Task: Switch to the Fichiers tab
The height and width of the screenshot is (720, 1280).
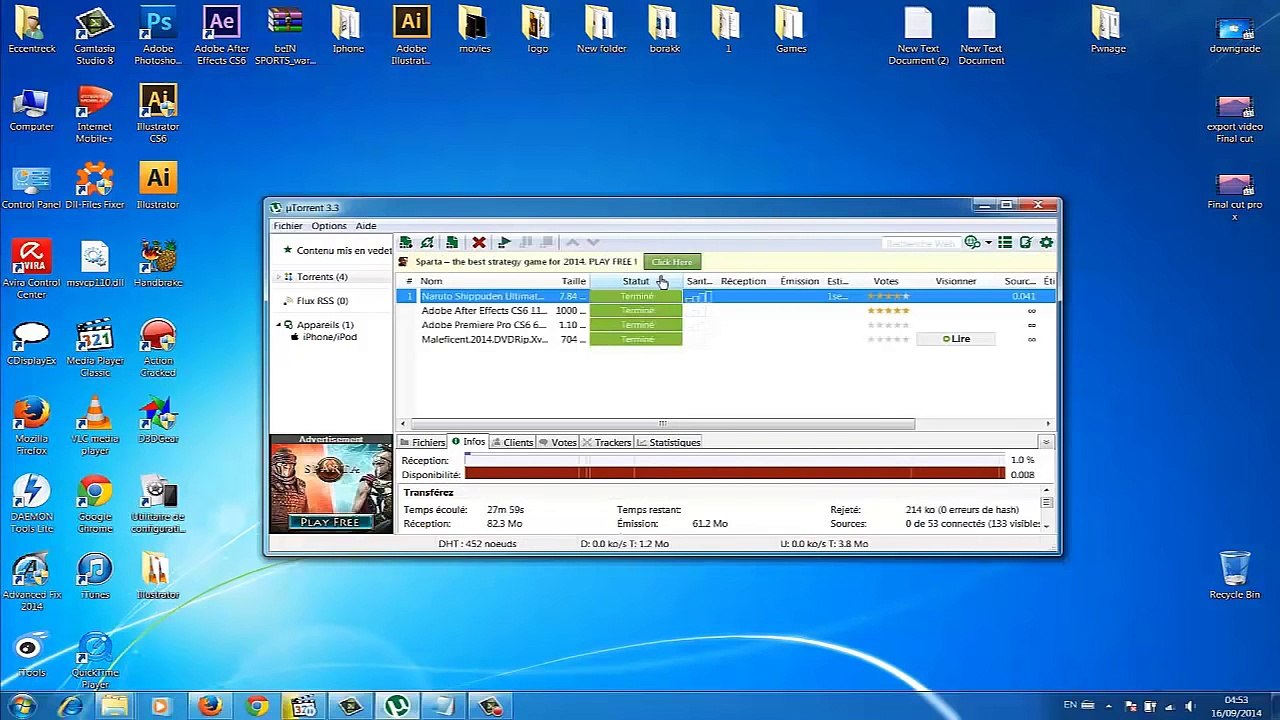Action: coord(423,442)
